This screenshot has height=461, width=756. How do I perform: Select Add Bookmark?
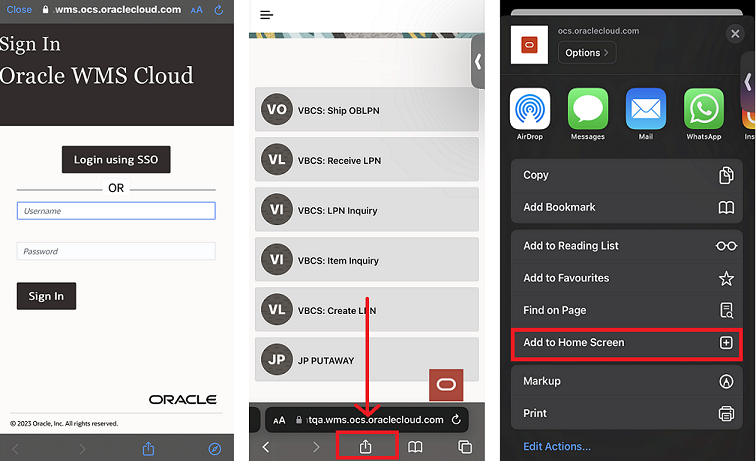(x=627, y=207)
